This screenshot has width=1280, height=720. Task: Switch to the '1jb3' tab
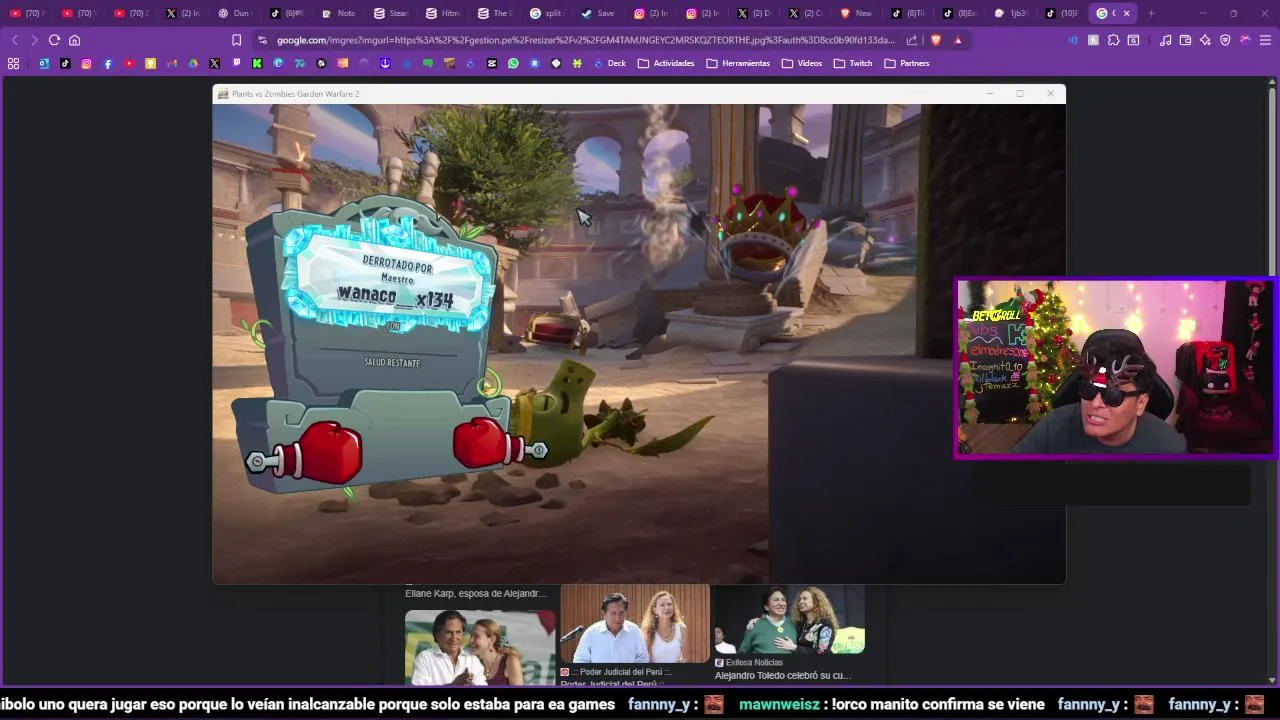(1010, 13)
